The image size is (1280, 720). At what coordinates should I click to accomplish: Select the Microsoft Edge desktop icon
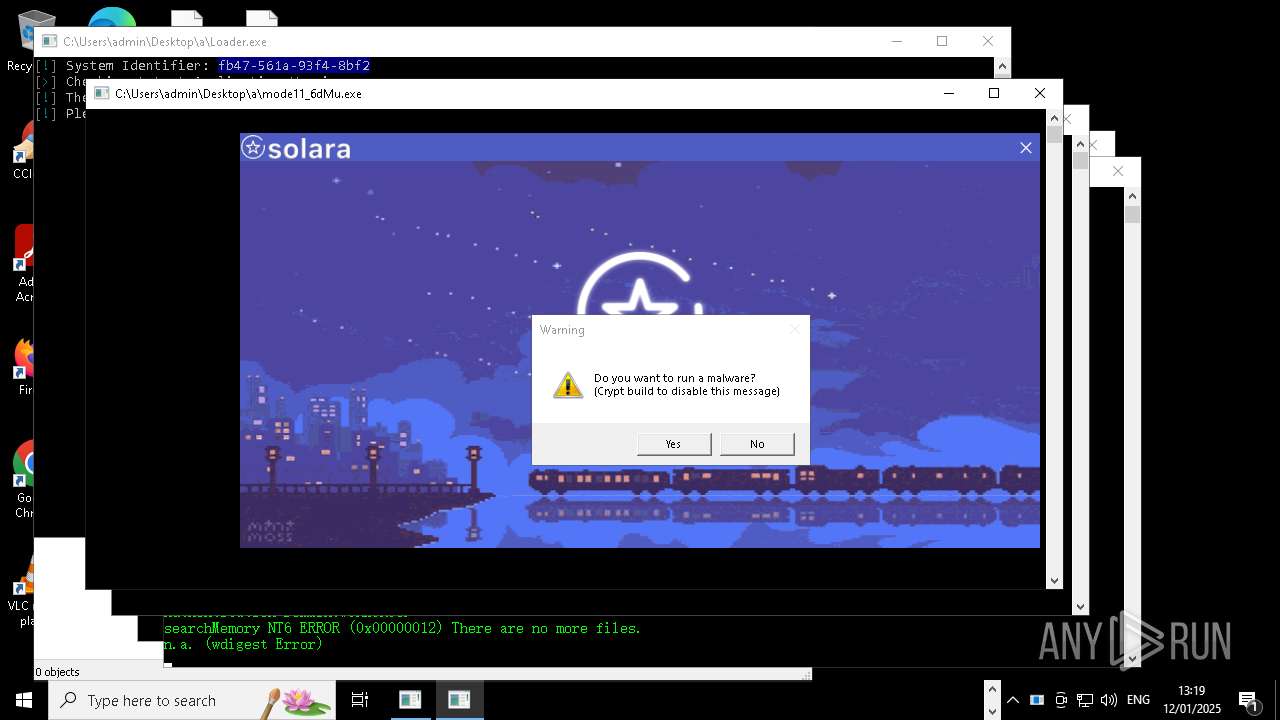pyautogui.click(x=112, y=17)
